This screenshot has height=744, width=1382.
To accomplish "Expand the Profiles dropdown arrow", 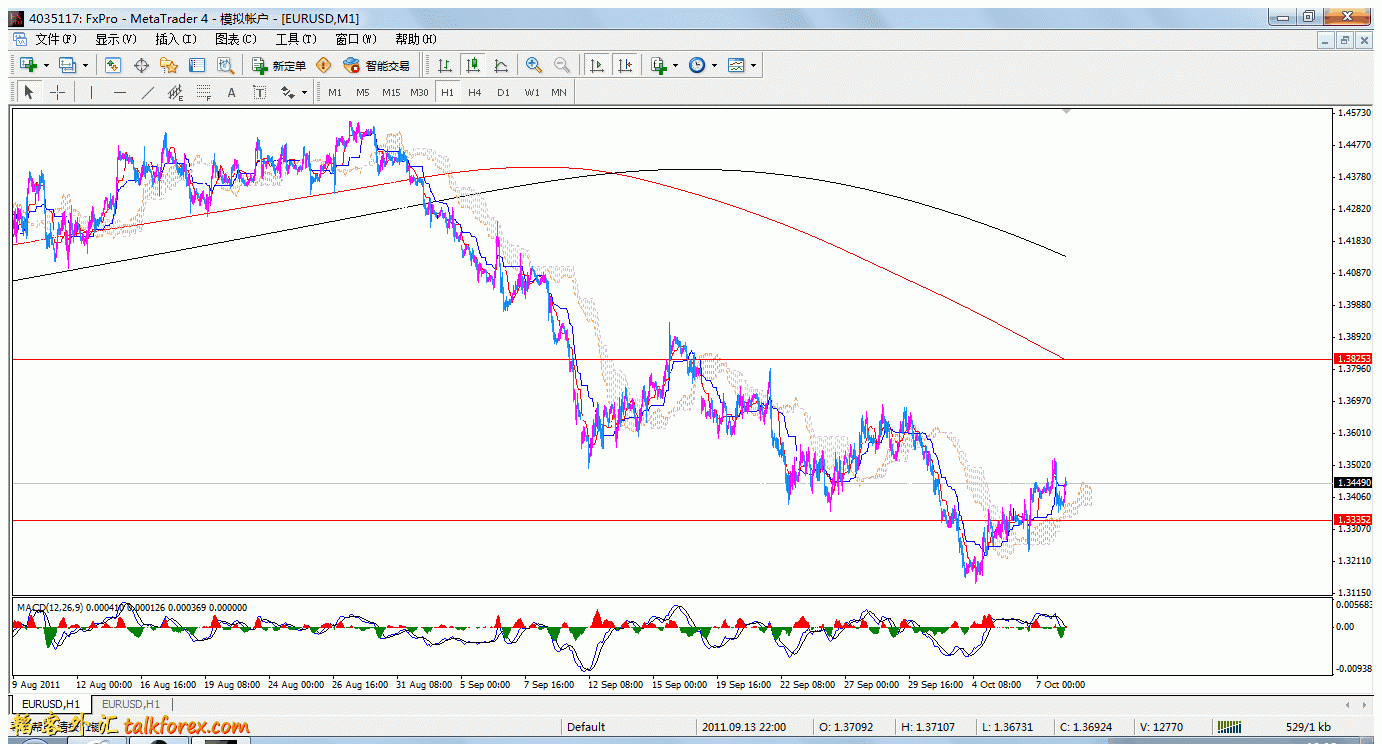I will (x=85, y=66).
